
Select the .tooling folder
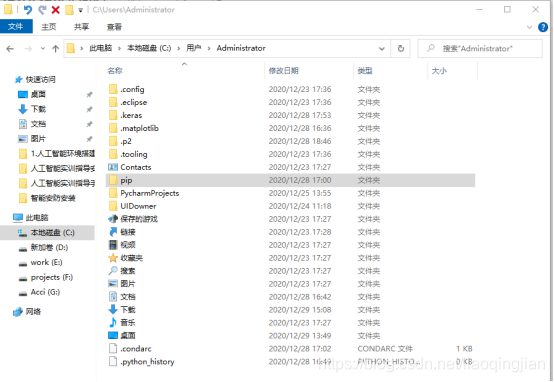point(134,154)
